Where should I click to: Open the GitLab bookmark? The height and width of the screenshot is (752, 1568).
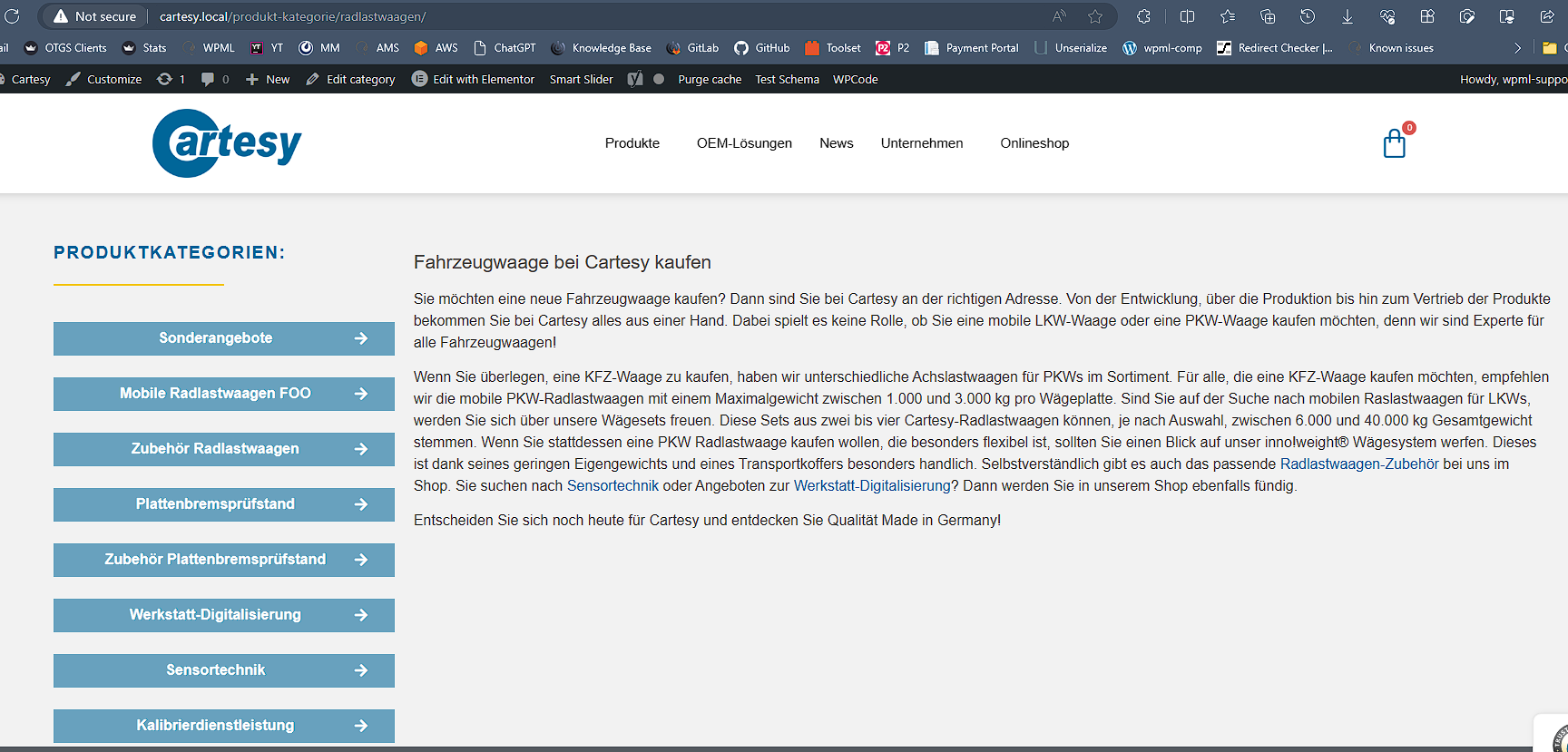pos(692,48)
